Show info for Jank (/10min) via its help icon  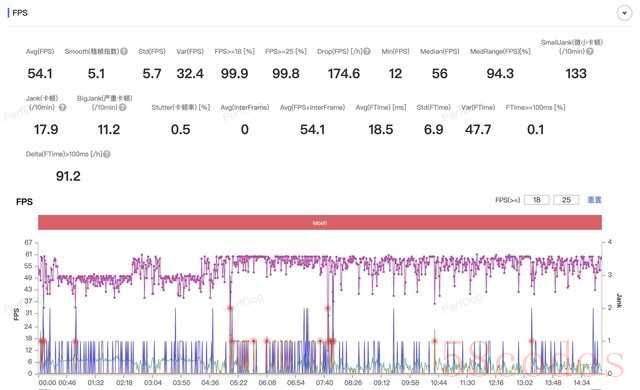(62, 107)
